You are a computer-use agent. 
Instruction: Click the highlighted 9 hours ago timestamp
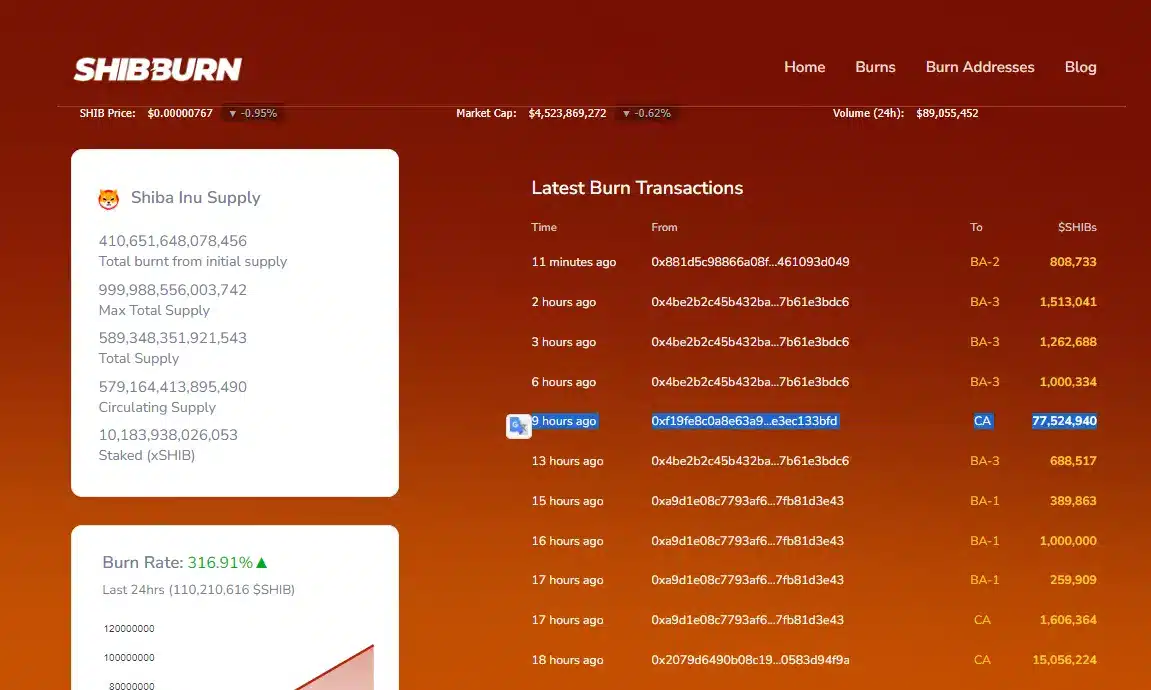pyautogui.click(x=564, y=421)
